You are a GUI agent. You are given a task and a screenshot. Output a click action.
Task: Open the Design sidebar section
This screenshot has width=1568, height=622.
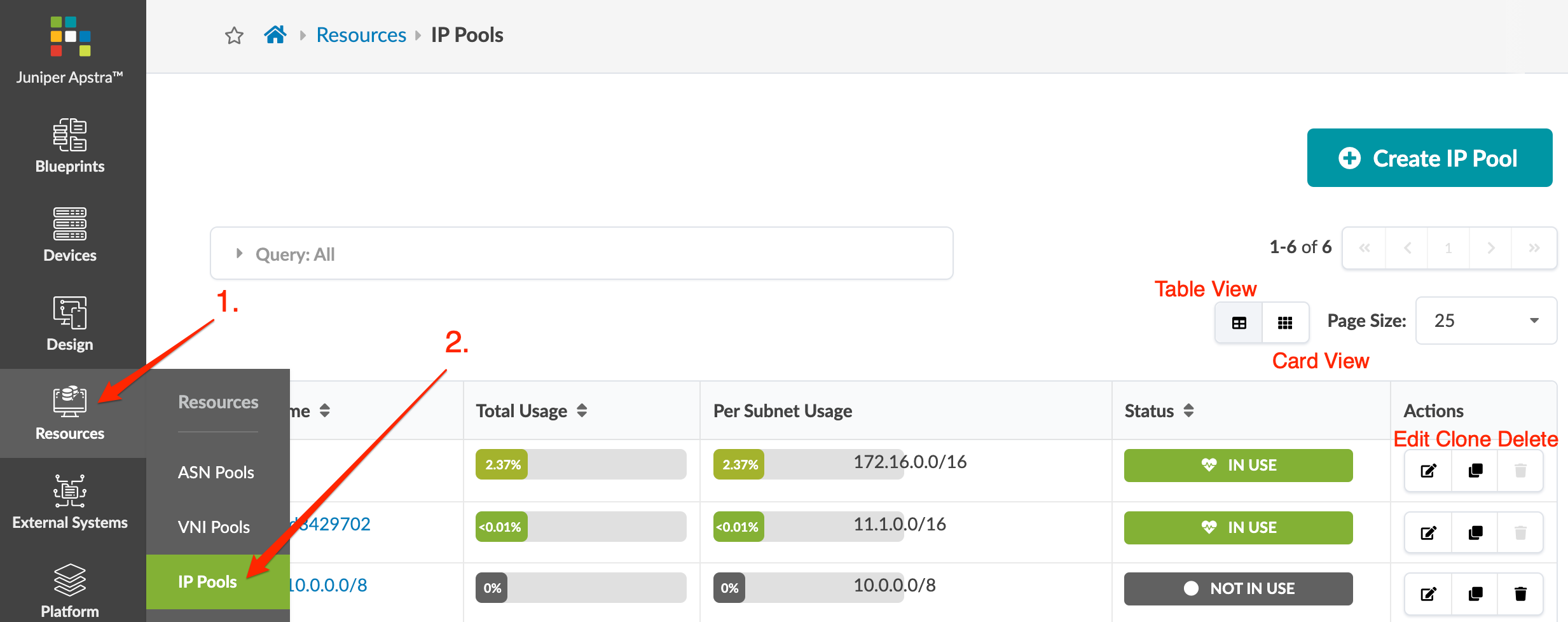[x=70, y=324]
